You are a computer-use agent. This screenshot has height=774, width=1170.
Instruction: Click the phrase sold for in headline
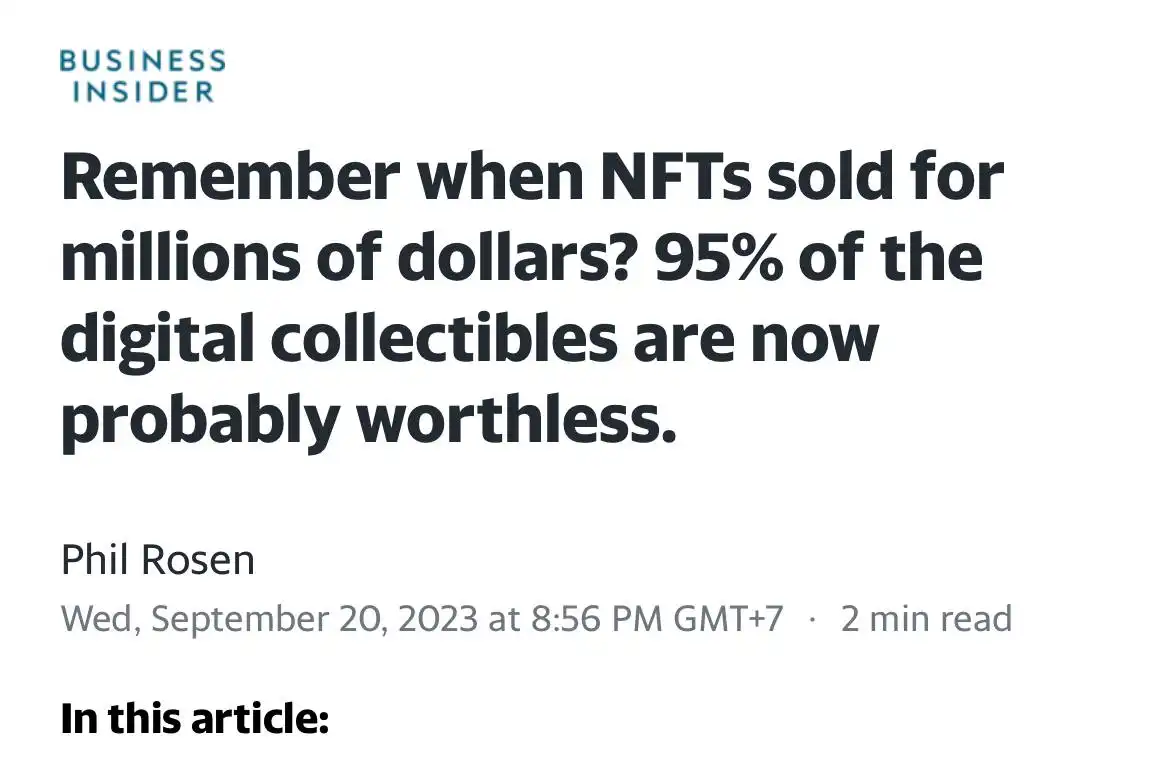coord(885,176)
